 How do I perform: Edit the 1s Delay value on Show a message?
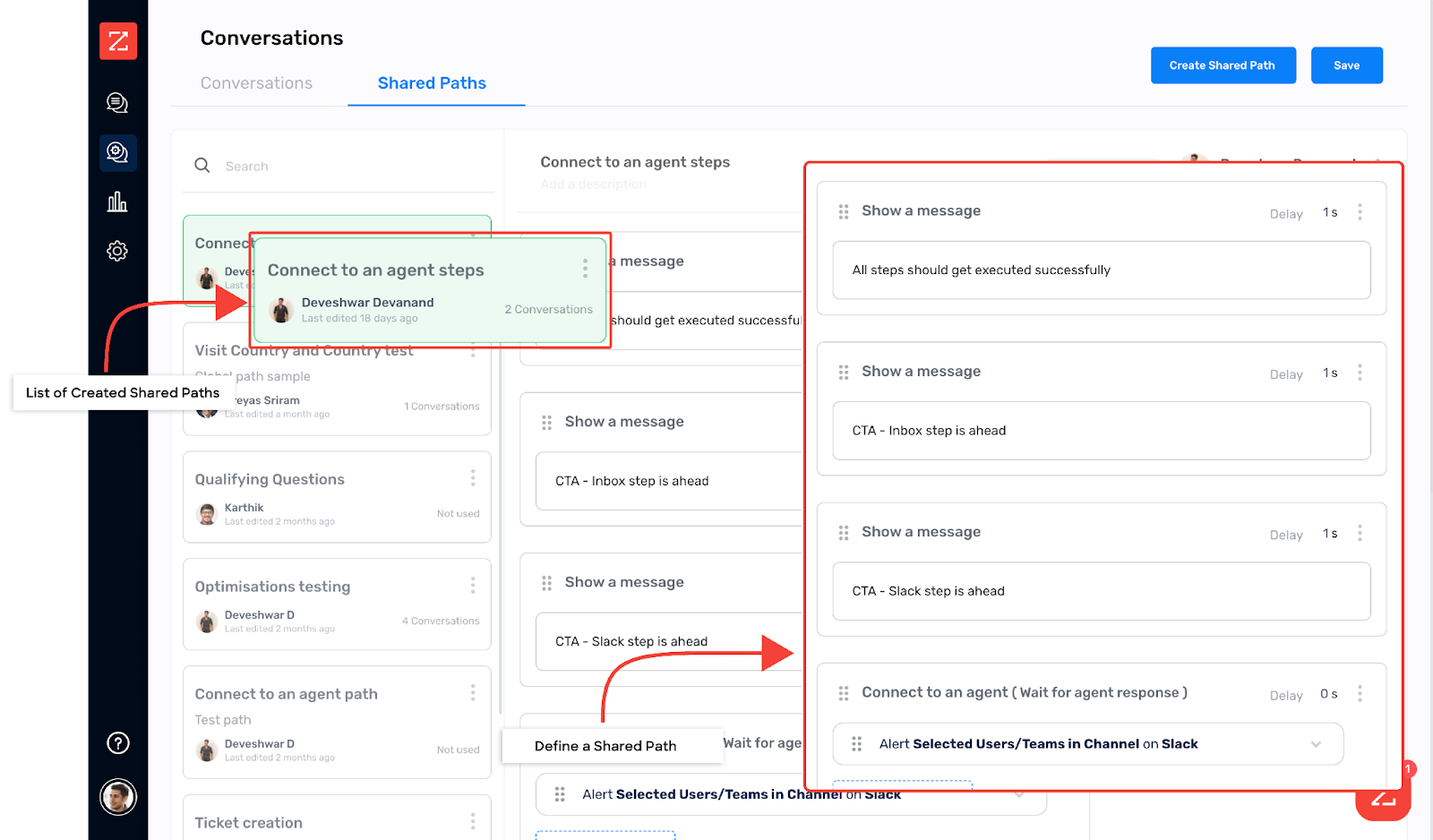[x=1329, y=212]
